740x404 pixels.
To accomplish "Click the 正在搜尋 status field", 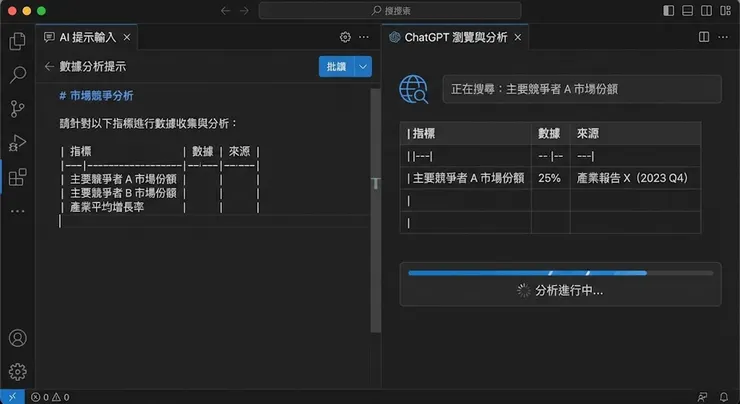I will (x=582, y=89).
